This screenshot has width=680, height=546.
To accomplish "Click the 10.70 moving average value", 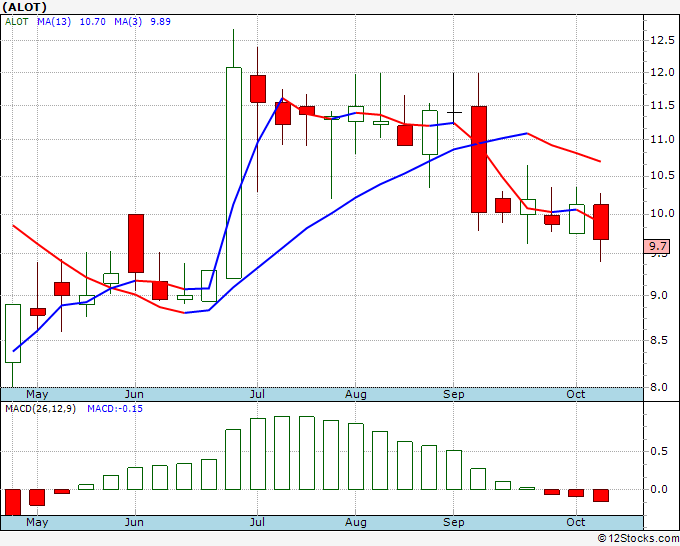I will [92, 22].
